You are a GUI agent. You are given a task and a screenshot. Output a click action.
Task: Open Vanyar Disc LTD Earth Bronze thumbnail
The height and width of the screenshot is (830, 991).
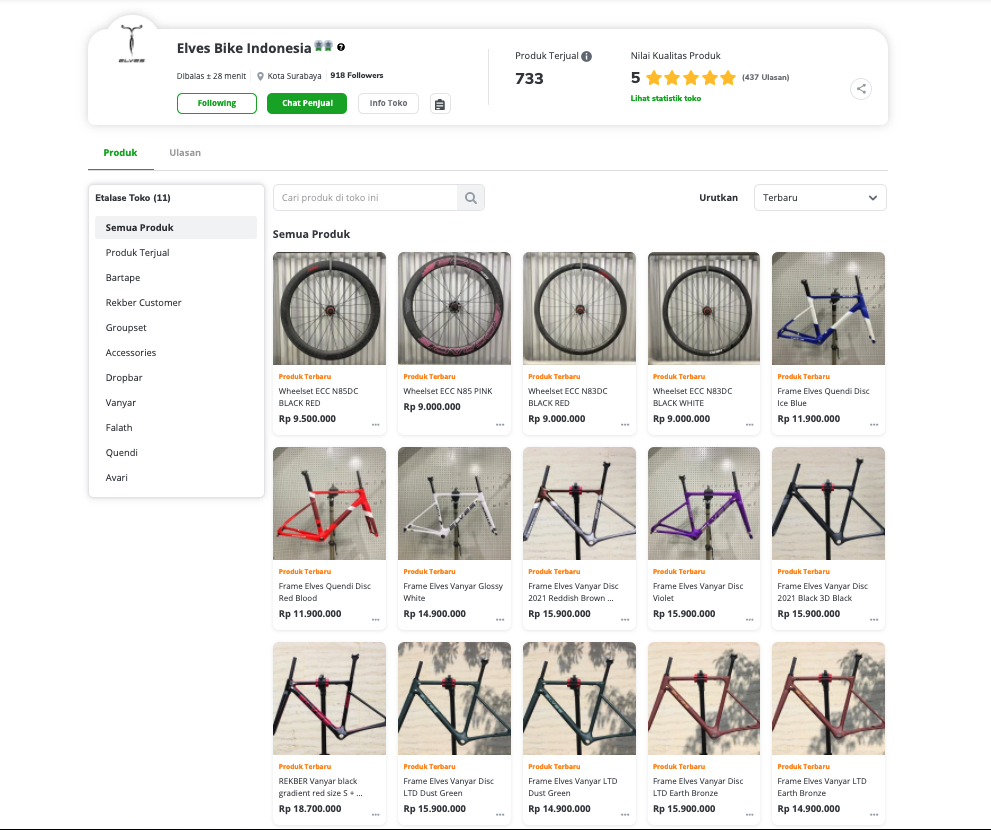tap(703, 699)
